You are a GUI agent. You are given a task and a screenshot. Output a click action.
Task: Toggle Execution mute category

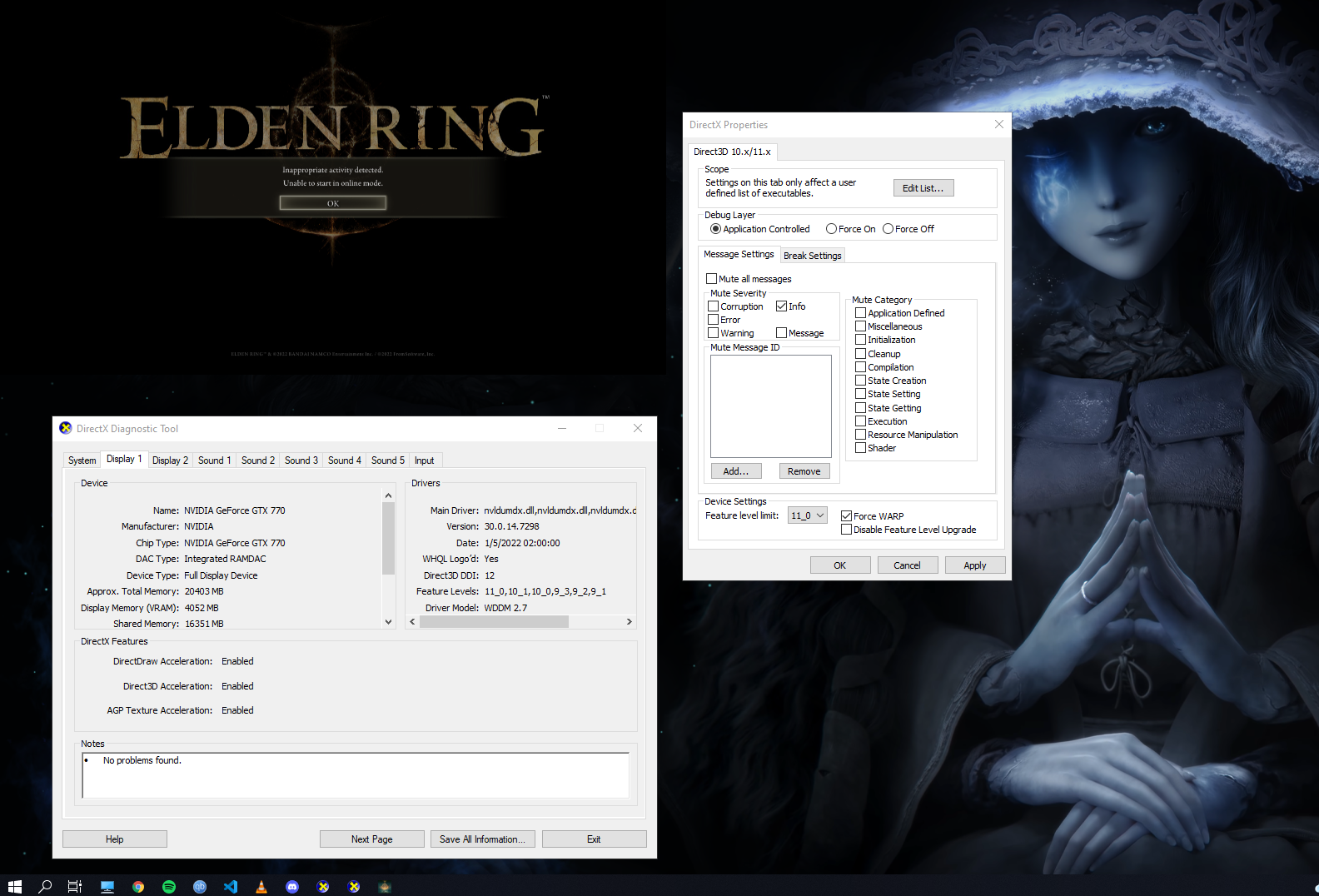[861, 421]
